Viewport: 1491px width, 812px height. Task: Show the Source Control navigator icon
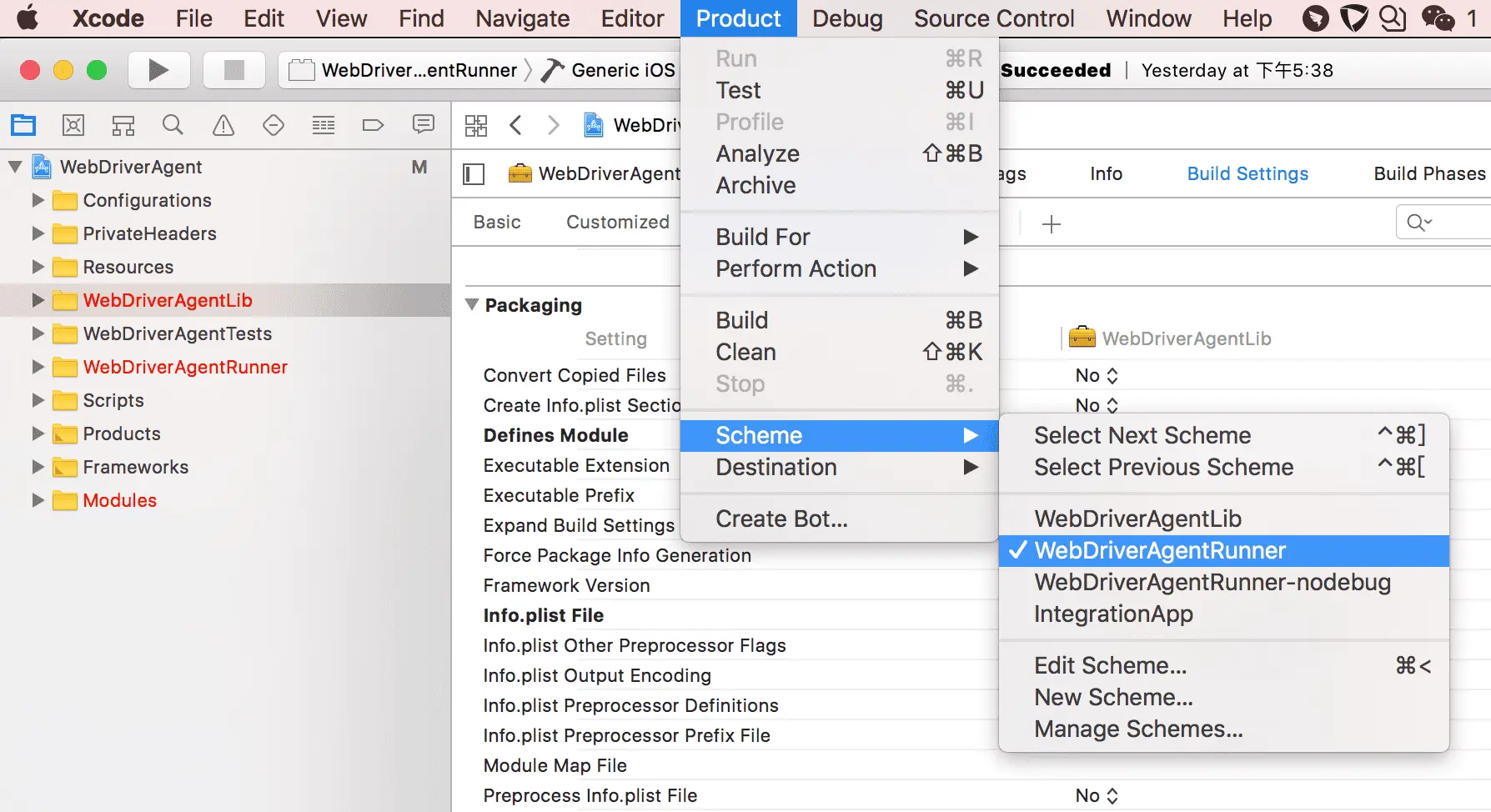[73, 126]
